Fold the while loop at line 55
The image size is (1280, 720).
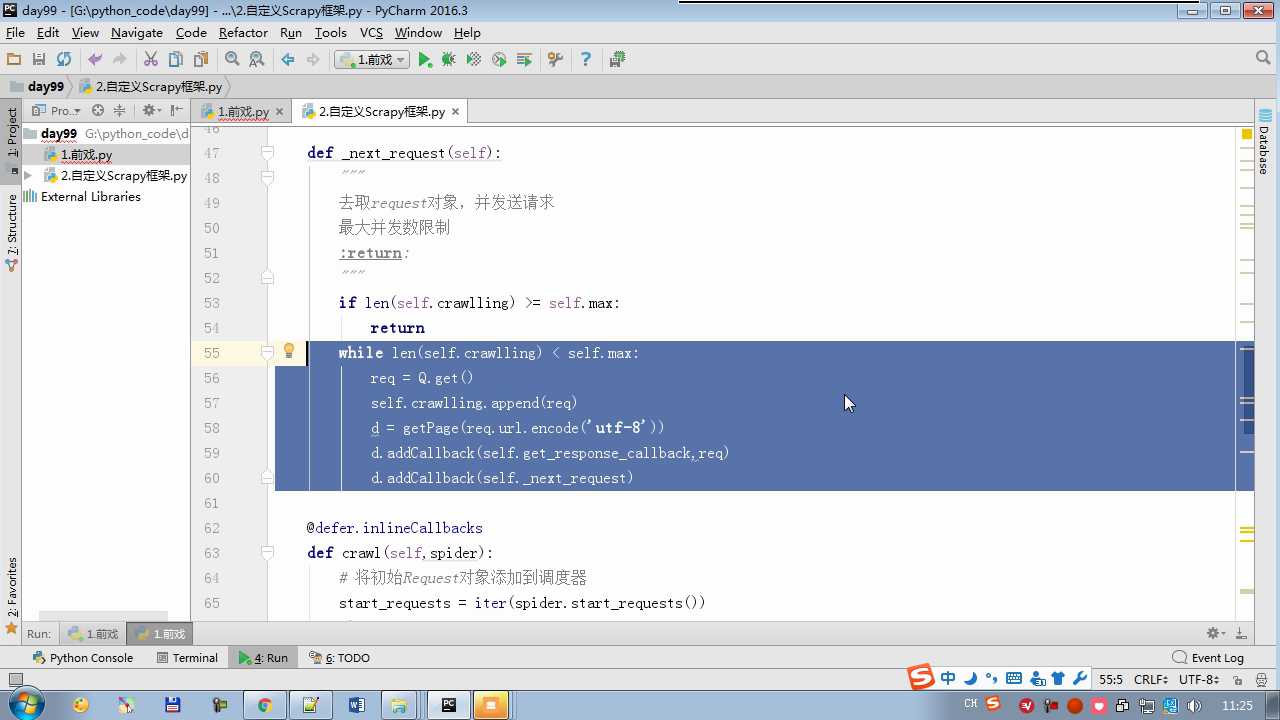267,353
